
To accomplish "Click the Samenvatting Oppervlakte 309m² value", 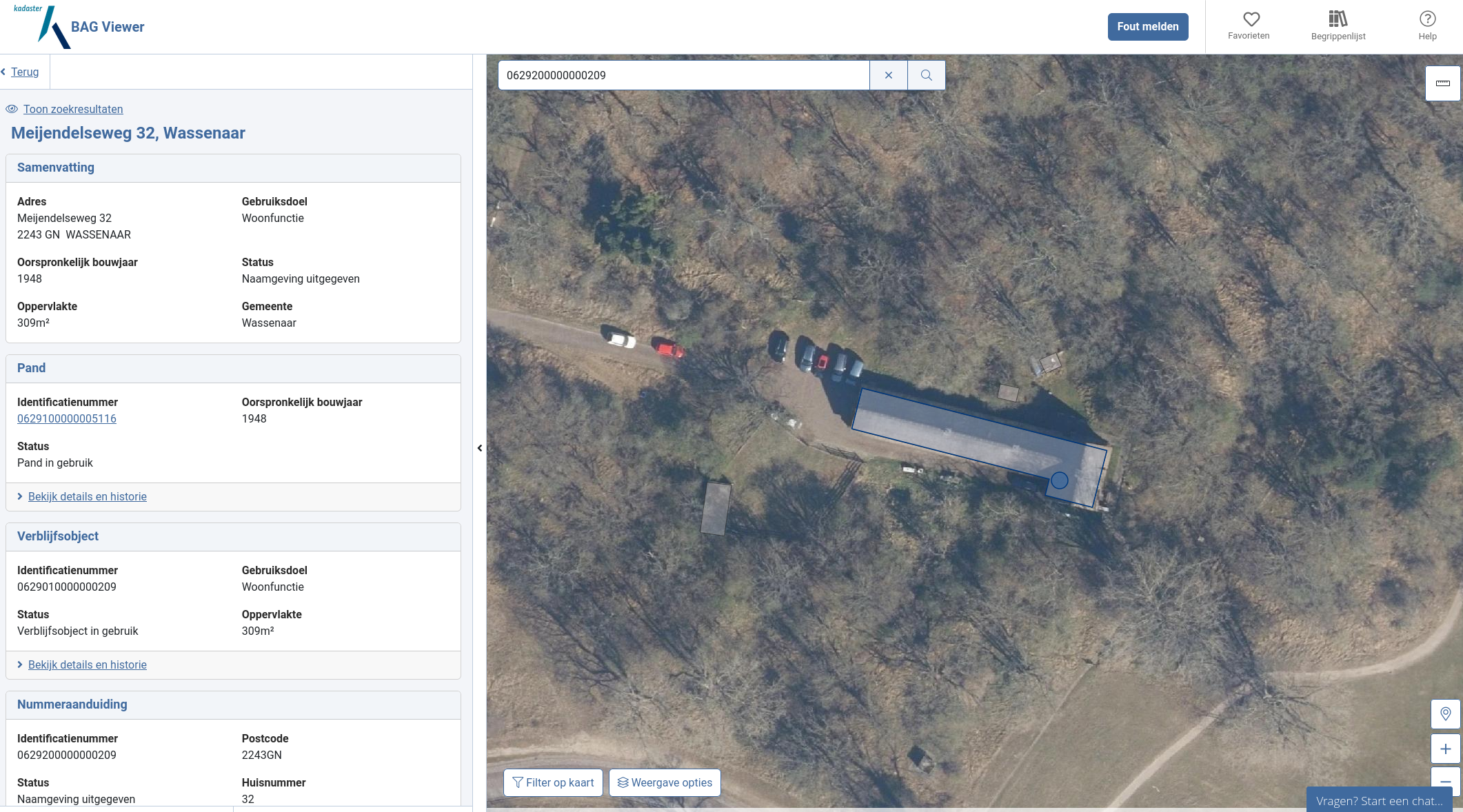I will pyautogui.click(x=33, y=323).
